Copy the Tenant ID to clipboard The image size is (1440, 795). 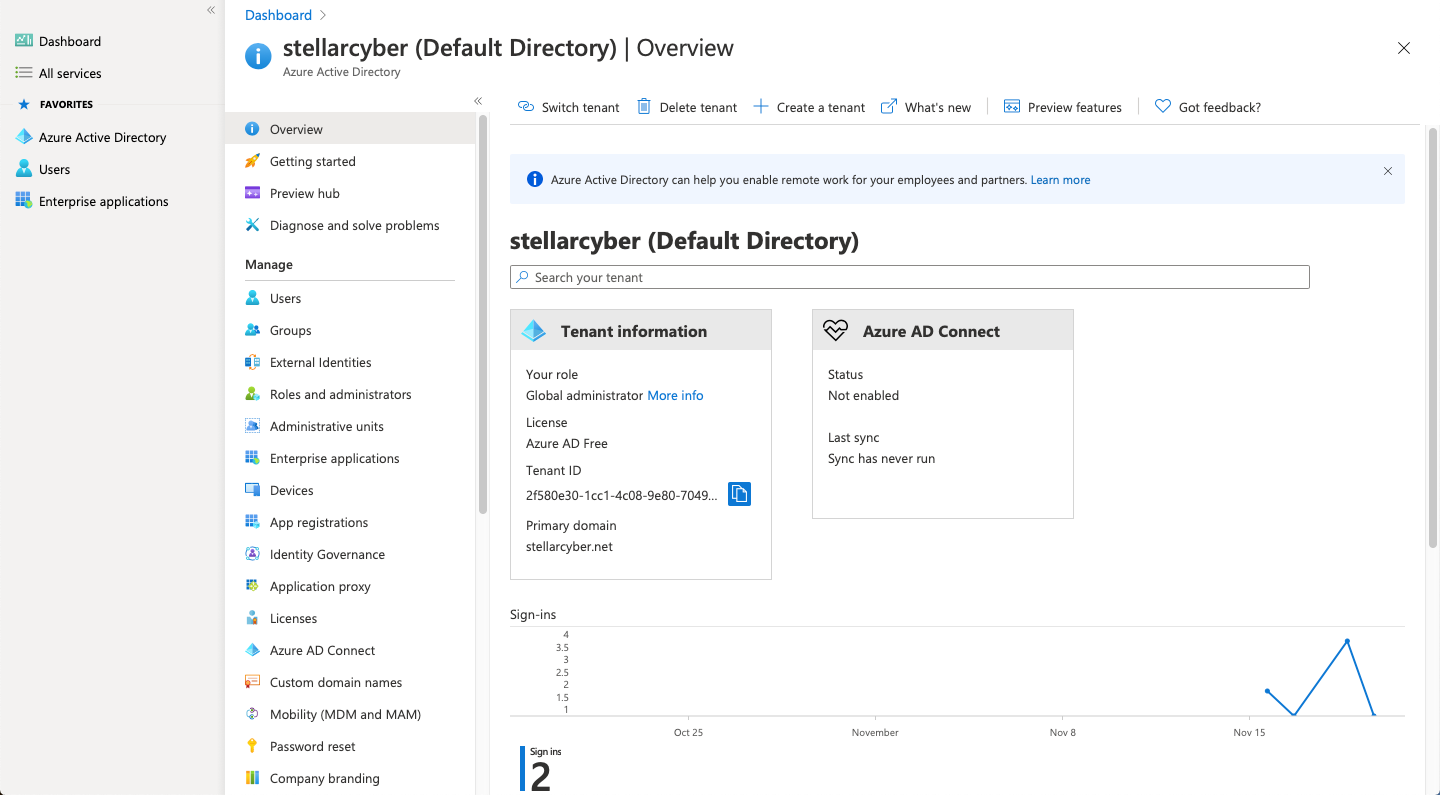(739, 494)
